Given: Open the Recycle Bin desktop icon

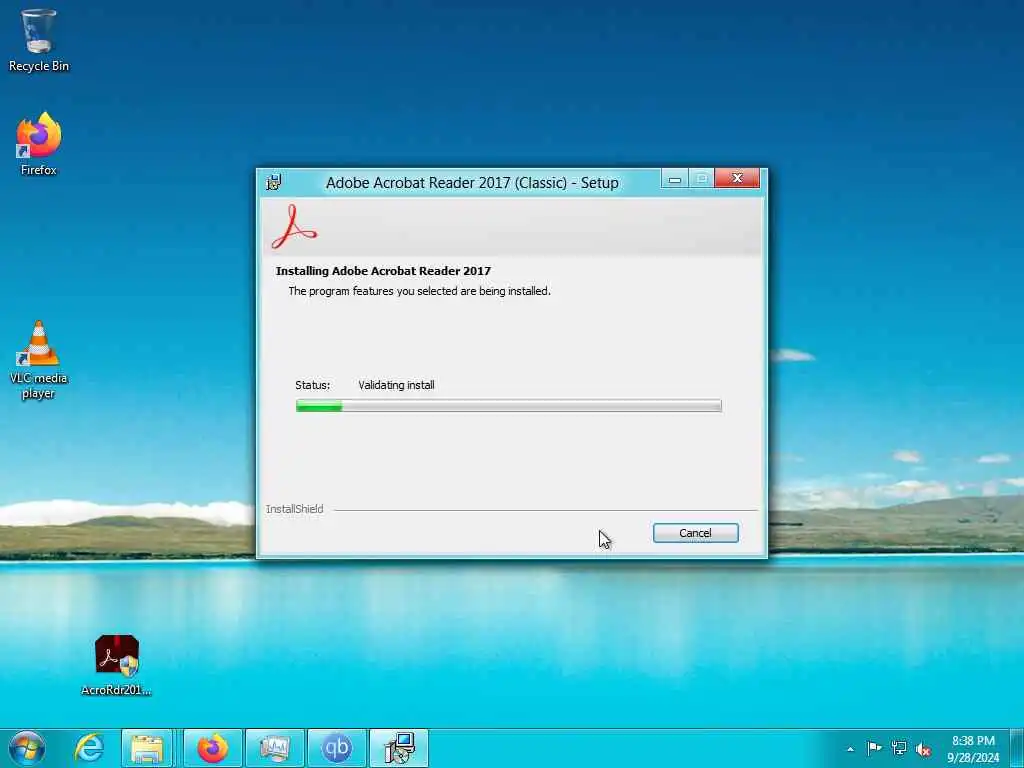Looking at the screenshot, I should [x=39, y=40].
